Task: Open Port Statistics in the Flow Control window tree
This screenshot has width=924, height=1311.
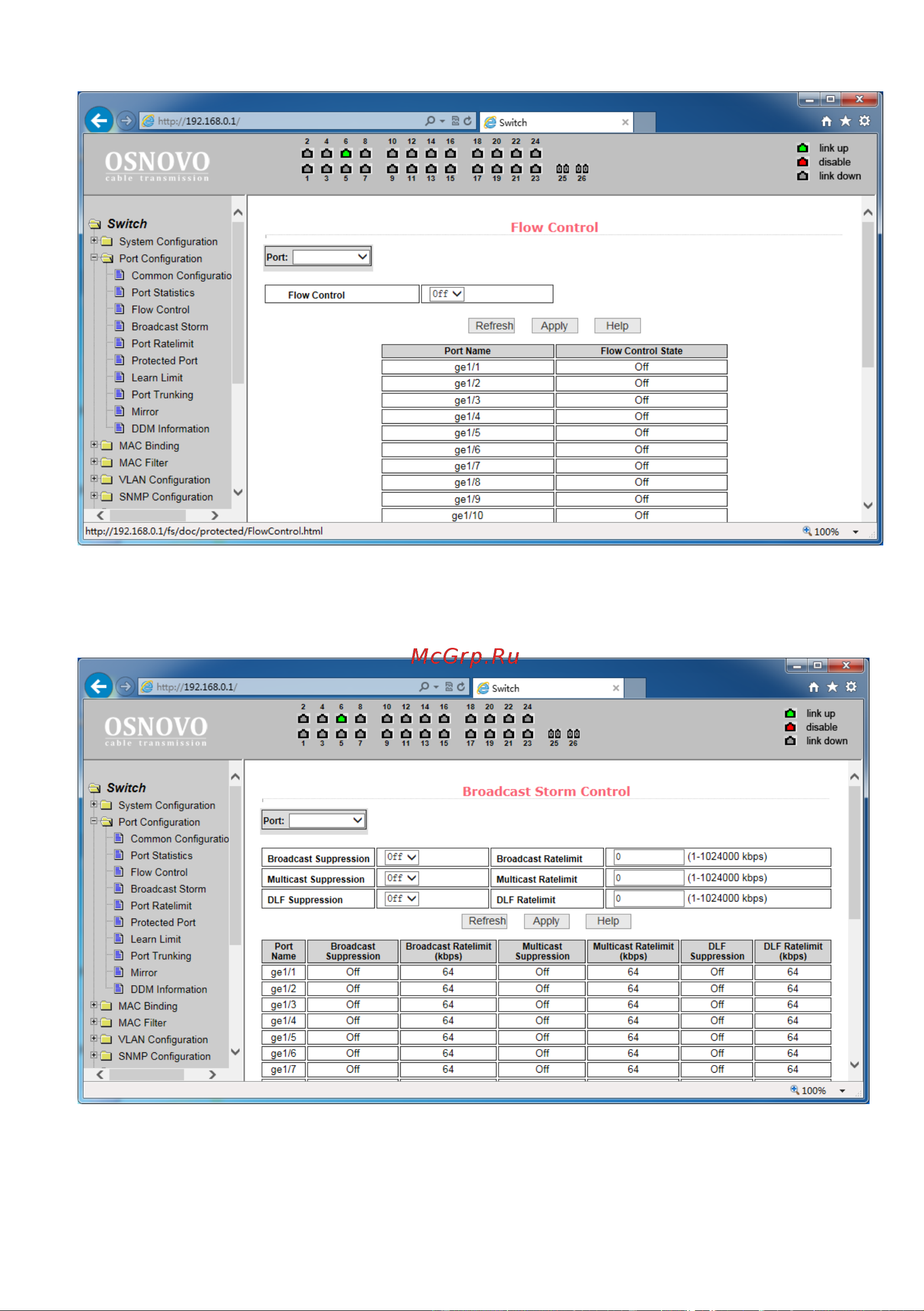Action: (163, 292)
